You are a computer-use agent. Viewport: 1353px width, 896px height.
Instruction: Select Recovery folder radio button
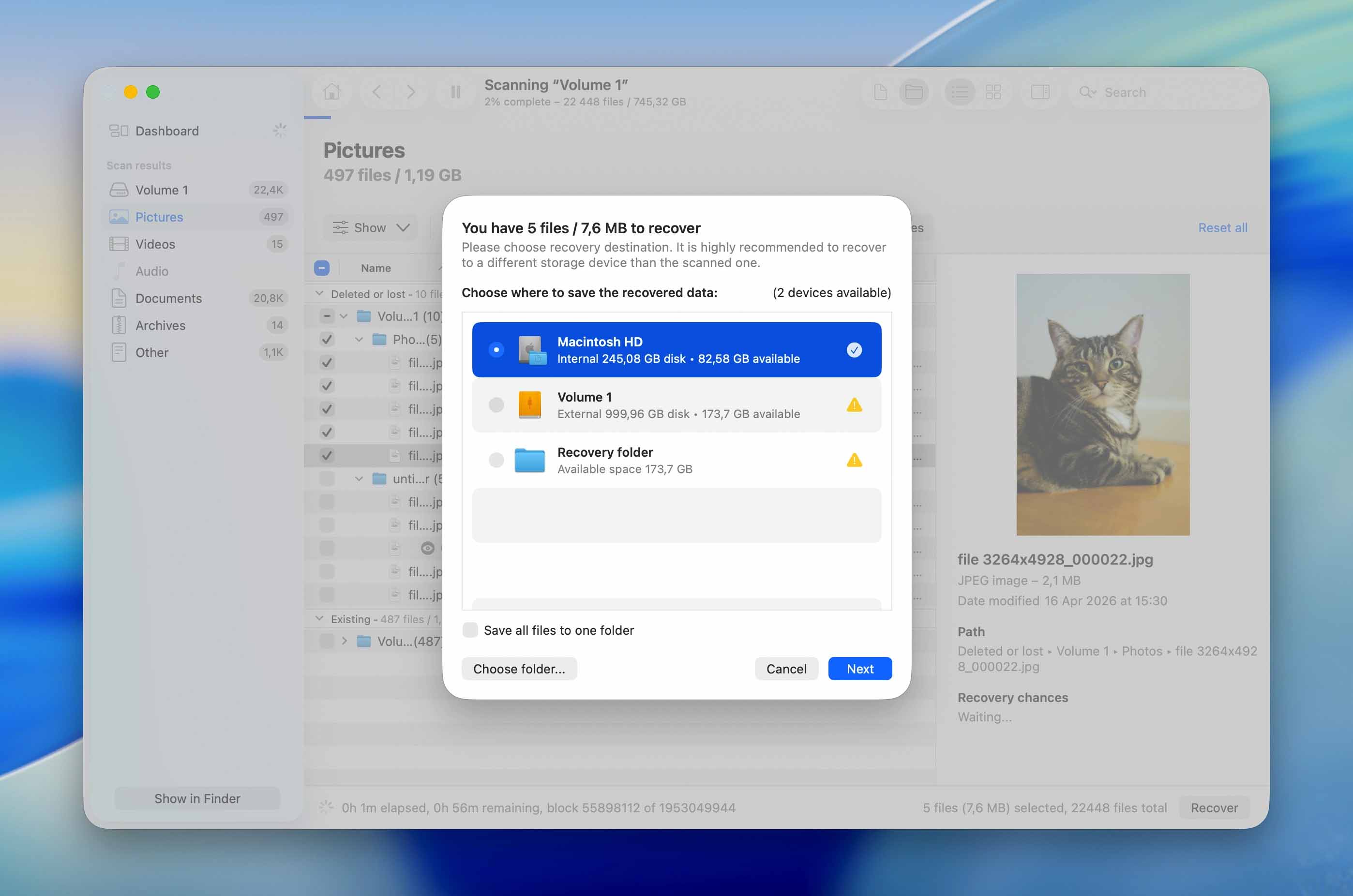[x=496, y=460]
